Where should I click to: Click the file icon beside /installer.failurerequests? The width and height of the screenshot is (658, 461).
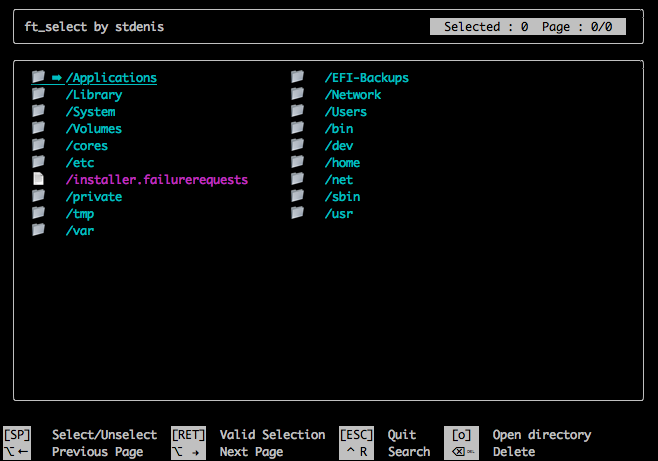point(38,178)
